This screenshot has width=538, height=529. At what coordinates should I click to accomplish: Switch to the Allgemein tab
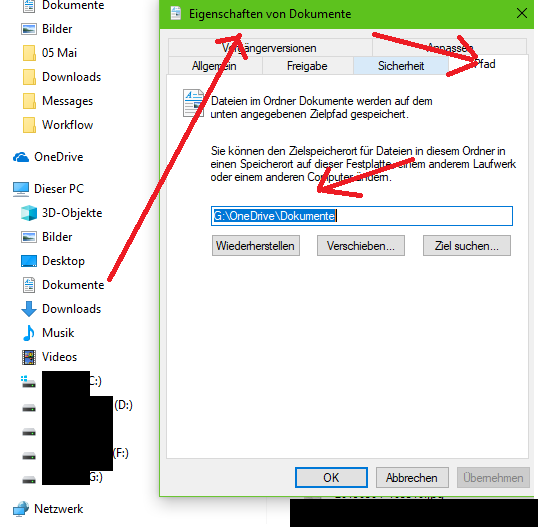214,66
